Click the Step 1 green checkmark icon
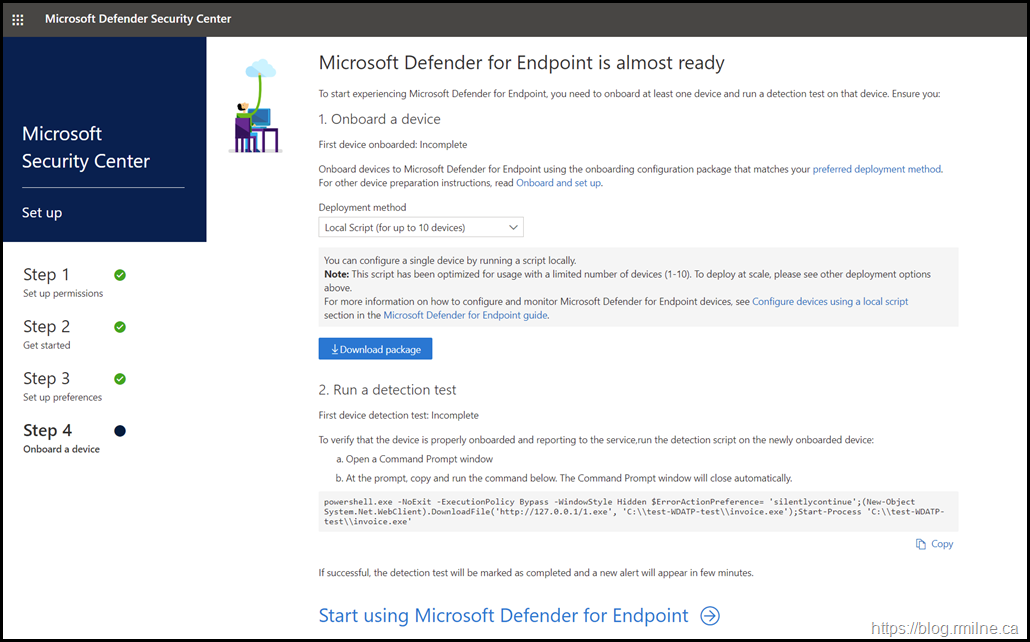This screenshot has height=642, width=1030. 120,275
